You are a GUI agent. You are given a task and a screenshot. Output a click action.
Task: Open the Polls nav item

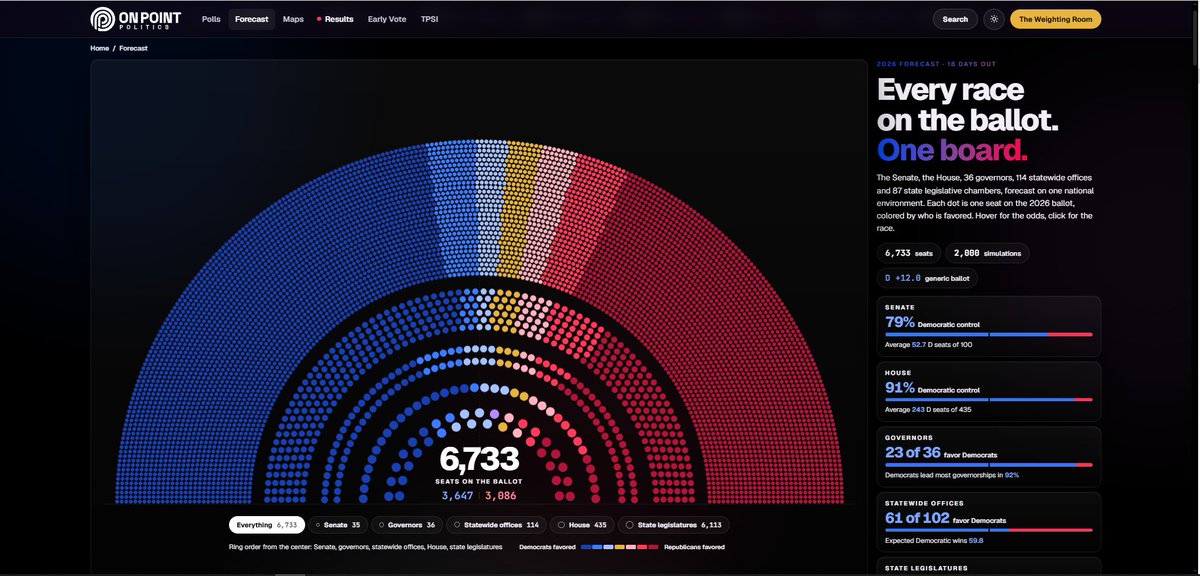pos(211,19)
